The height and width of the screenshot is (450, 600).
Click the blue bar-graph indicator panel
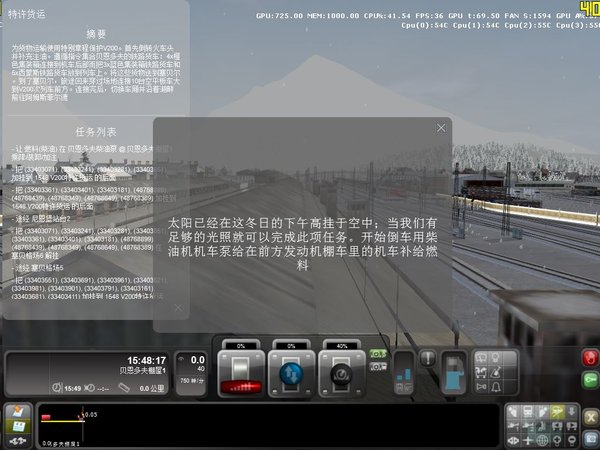[404, 373]
